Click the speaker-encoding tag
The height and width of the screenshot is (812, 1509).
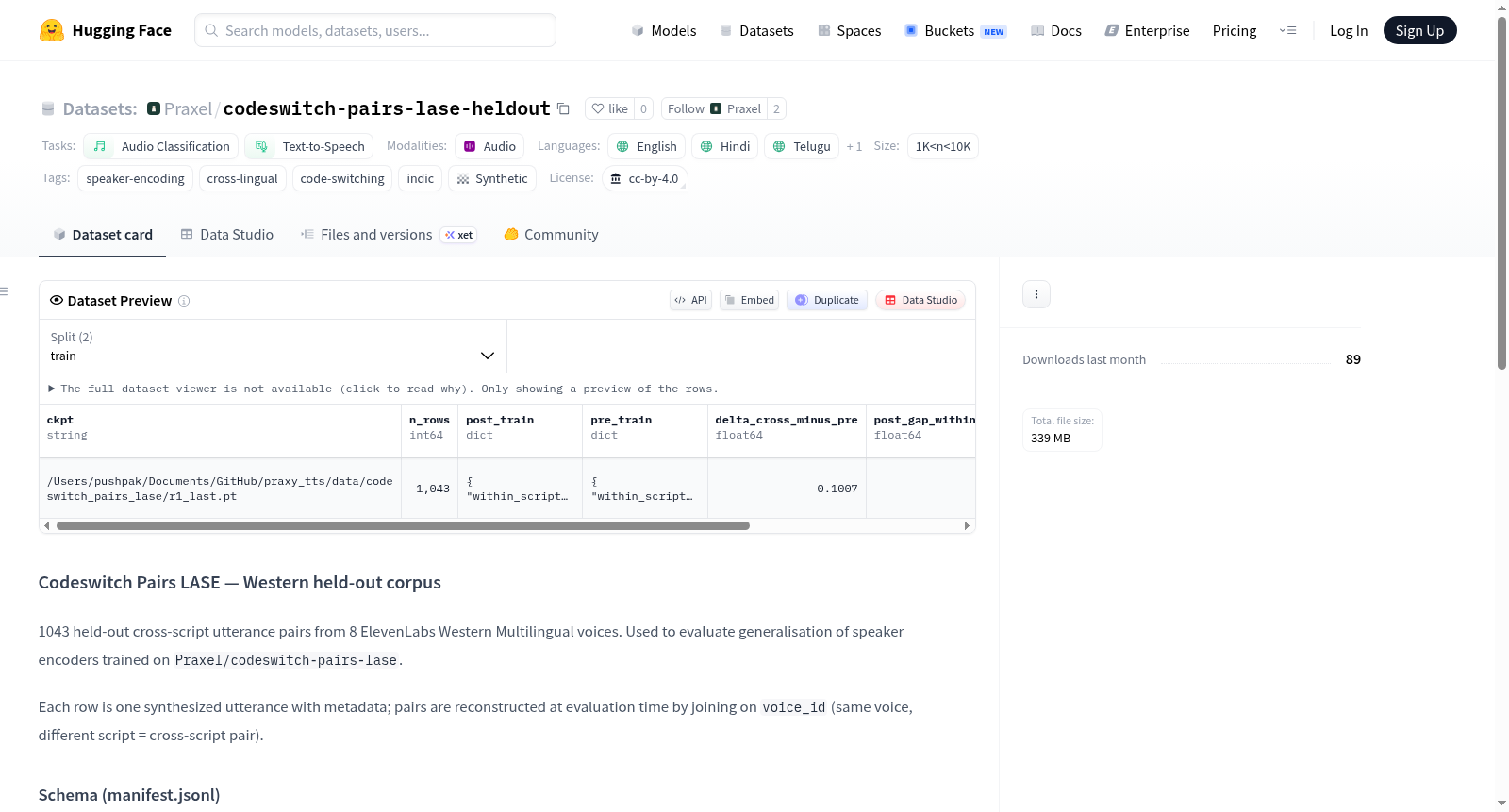click(x=135, y=178)
